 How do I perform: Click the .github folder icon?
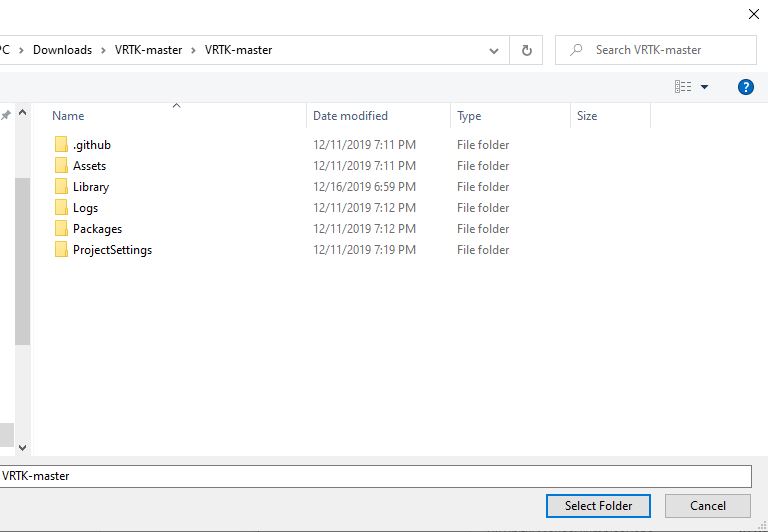click(62, 145)
